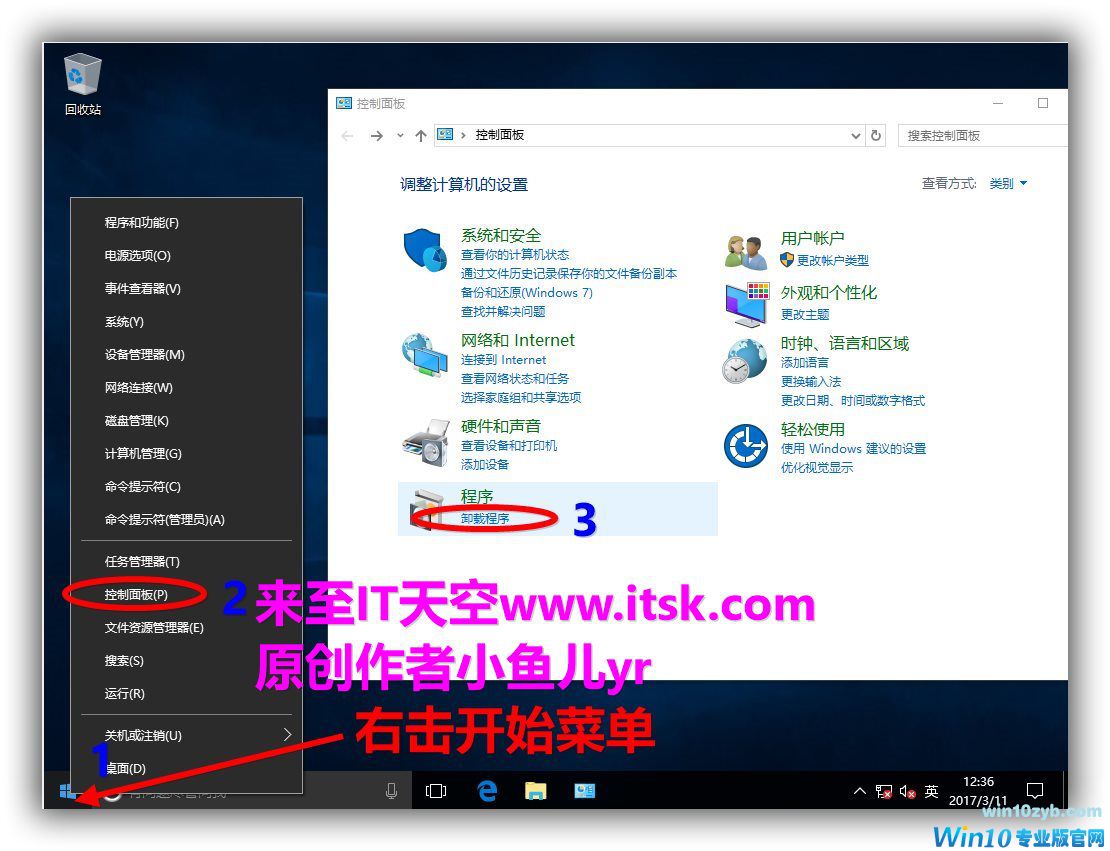Refresh the Control Panel address bar

coord(876,135)
